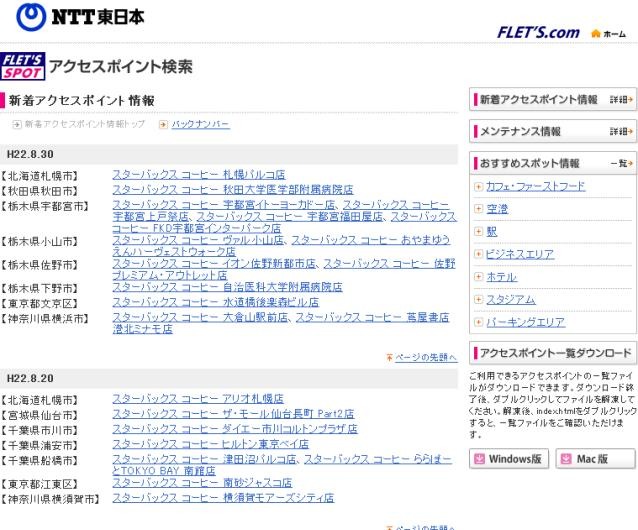This screenshot has width=638, height=530.
Task: Open 宇都宮福田屋店 Starbucks link
Action: (290, 217)
